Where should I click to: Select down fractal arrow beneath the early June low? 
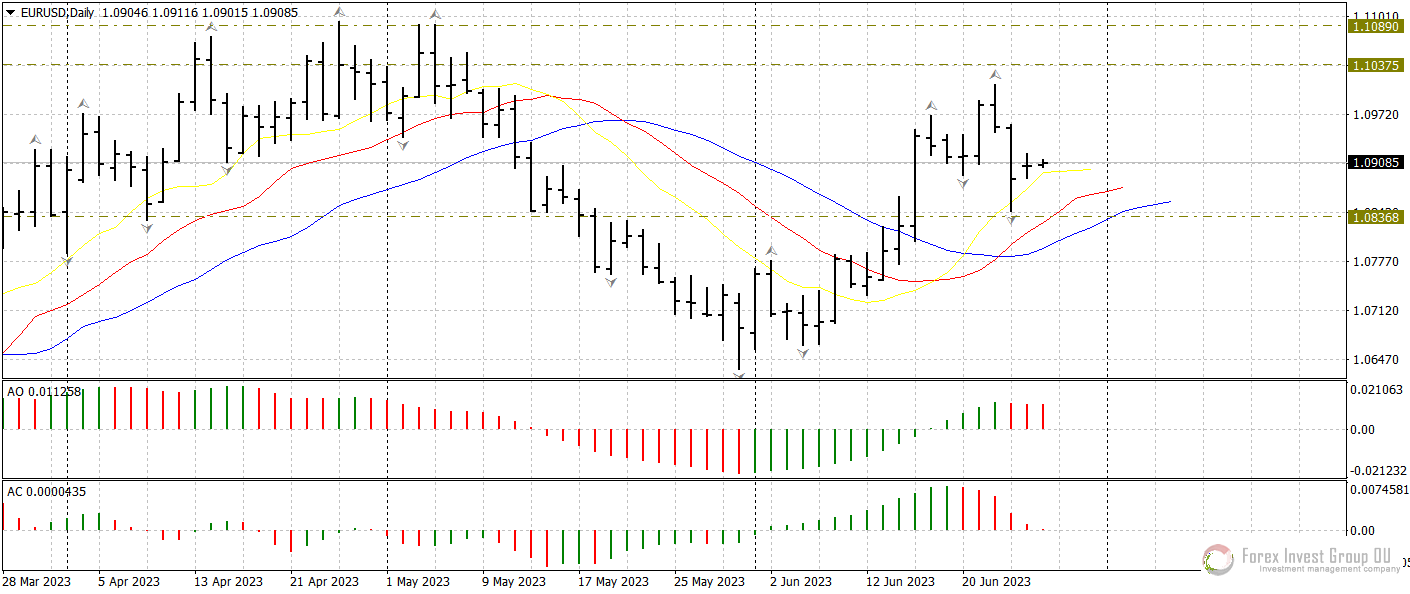(803, 353)
